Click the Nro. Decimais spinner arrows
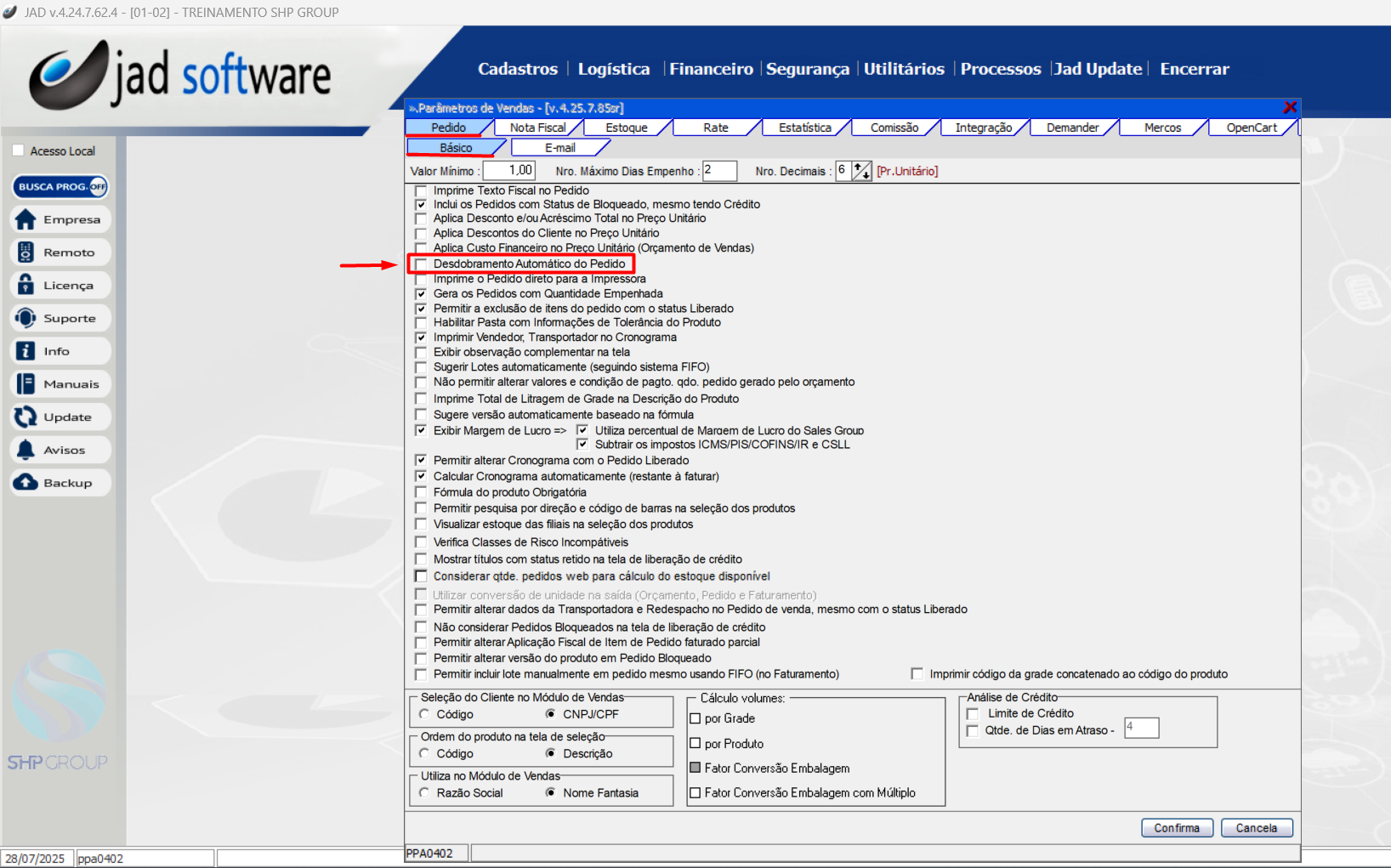Screen dimensions: 1391x868 861,171
